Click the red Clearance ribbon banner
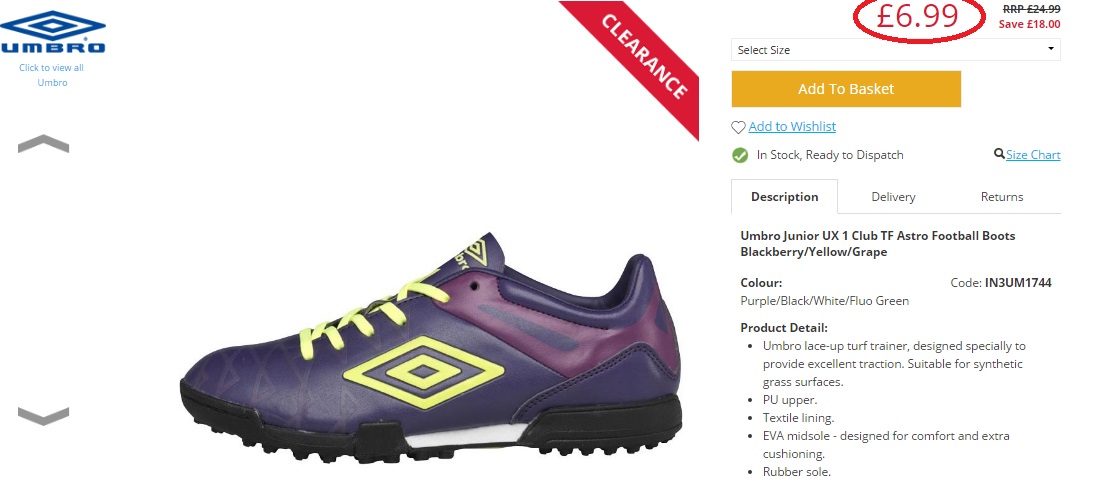Image resolution: width=1093 pixels, height=493 pixels. 638,59
